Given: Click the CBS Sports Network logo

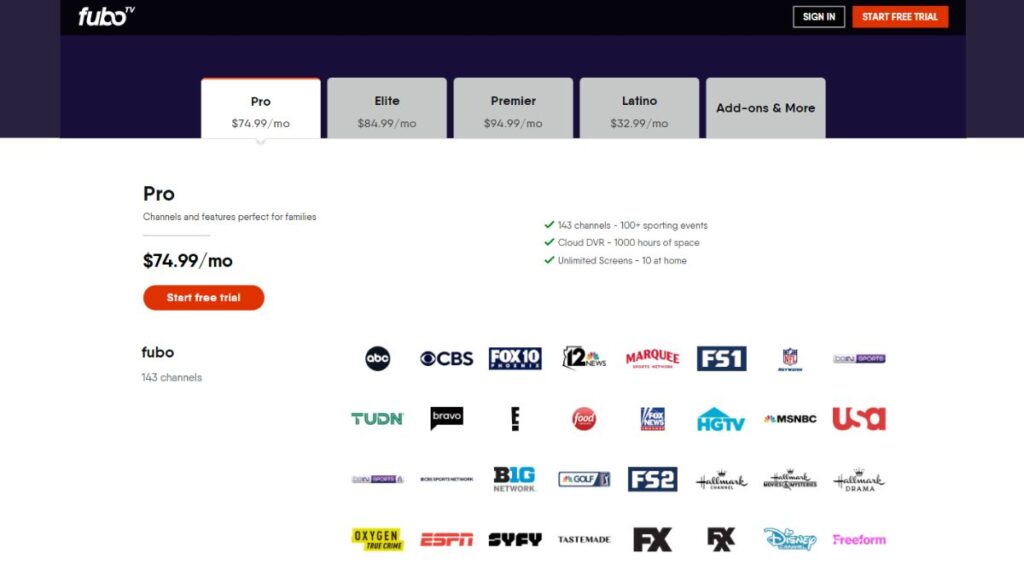Looking at the screenshot, I should [x=447, y=479].
